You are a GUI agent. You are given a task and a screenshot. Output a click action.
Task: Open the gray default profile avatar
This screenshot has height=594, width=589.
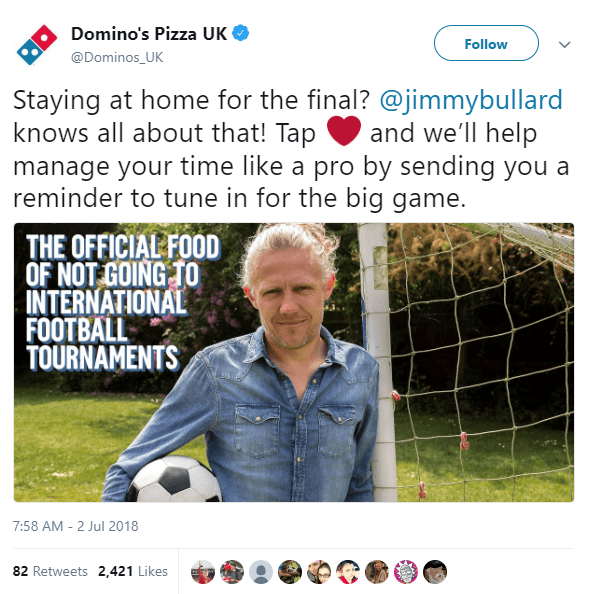click(x=261, y=572)
